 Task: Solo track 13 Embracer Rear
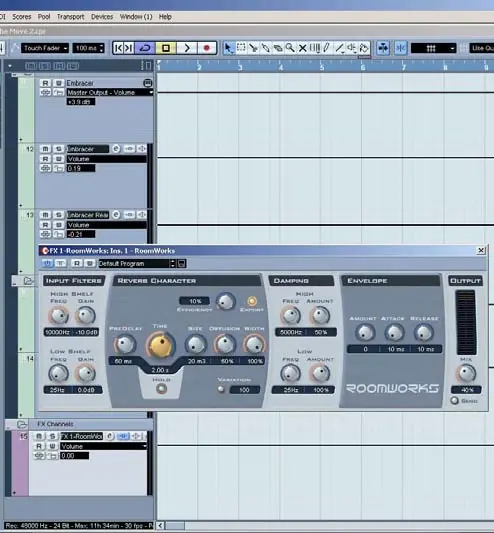coord(58,215)
